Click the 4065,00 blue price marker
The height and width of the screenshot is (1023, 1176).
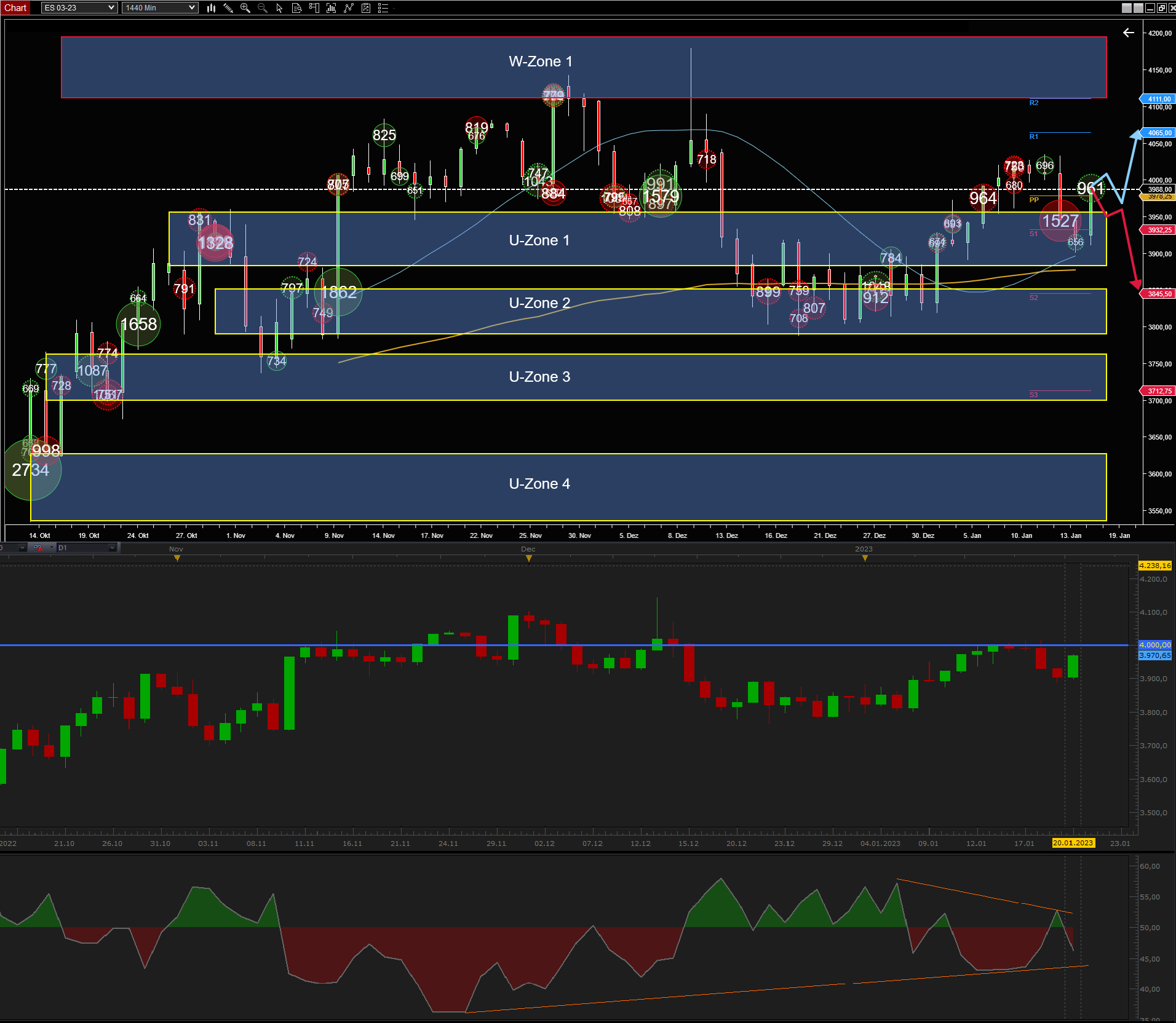pos(1158,133)
